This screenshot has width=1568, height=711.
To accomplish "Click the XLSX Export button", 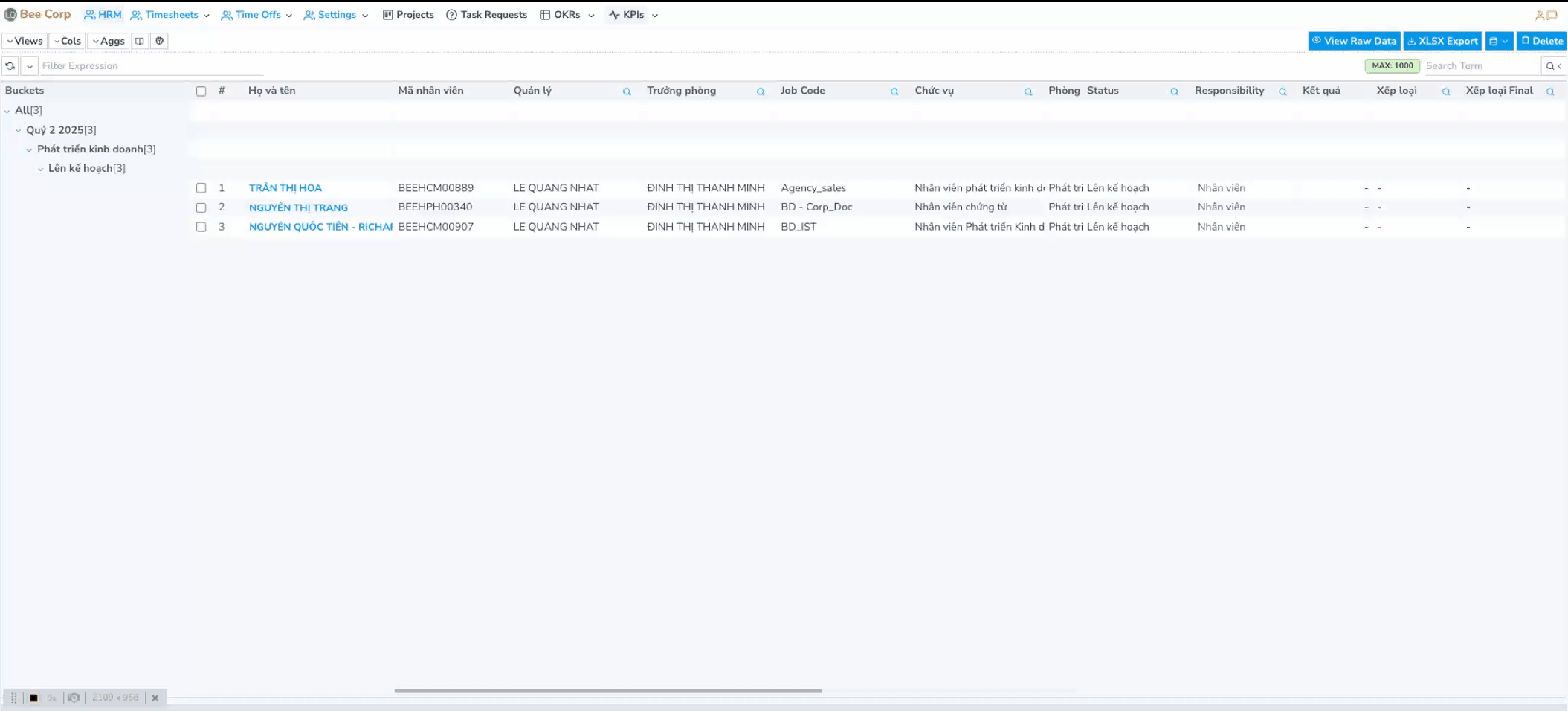I will pyautogui.click(x=1442, y=41).
